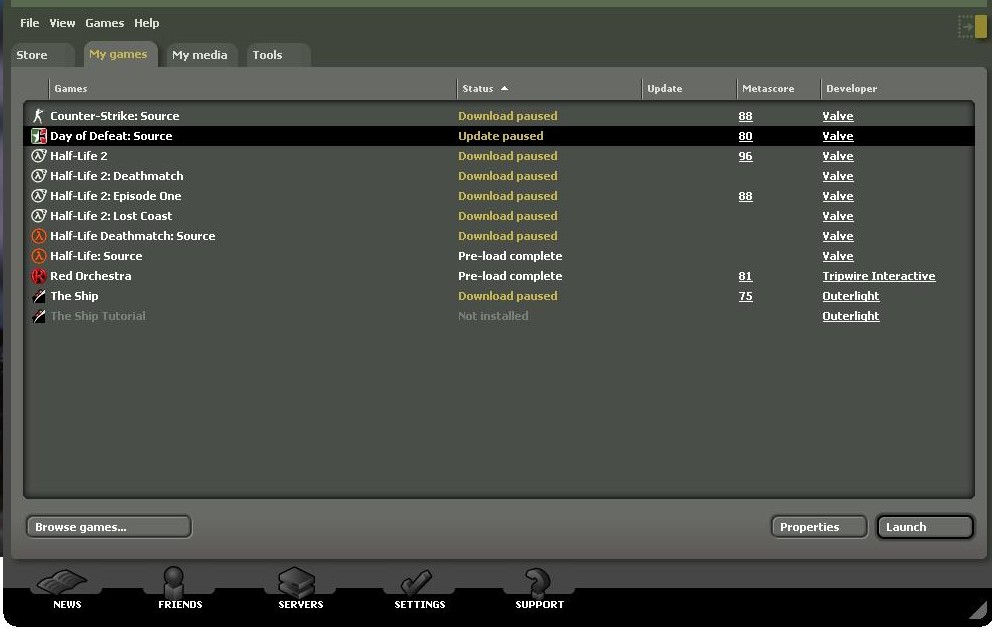
Task: Open the Help menu
Action: pyautogui.click(x=146, y=23)
